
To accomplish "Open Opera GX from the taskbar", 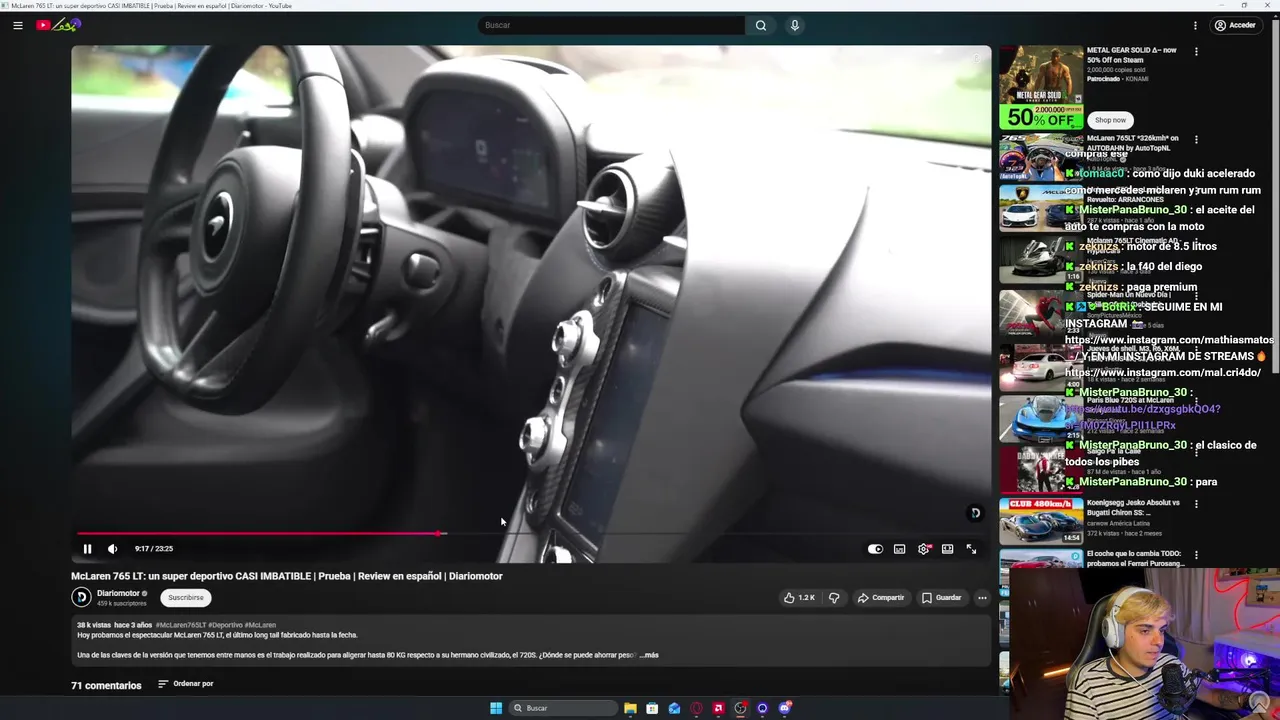I will pos(696,708).
